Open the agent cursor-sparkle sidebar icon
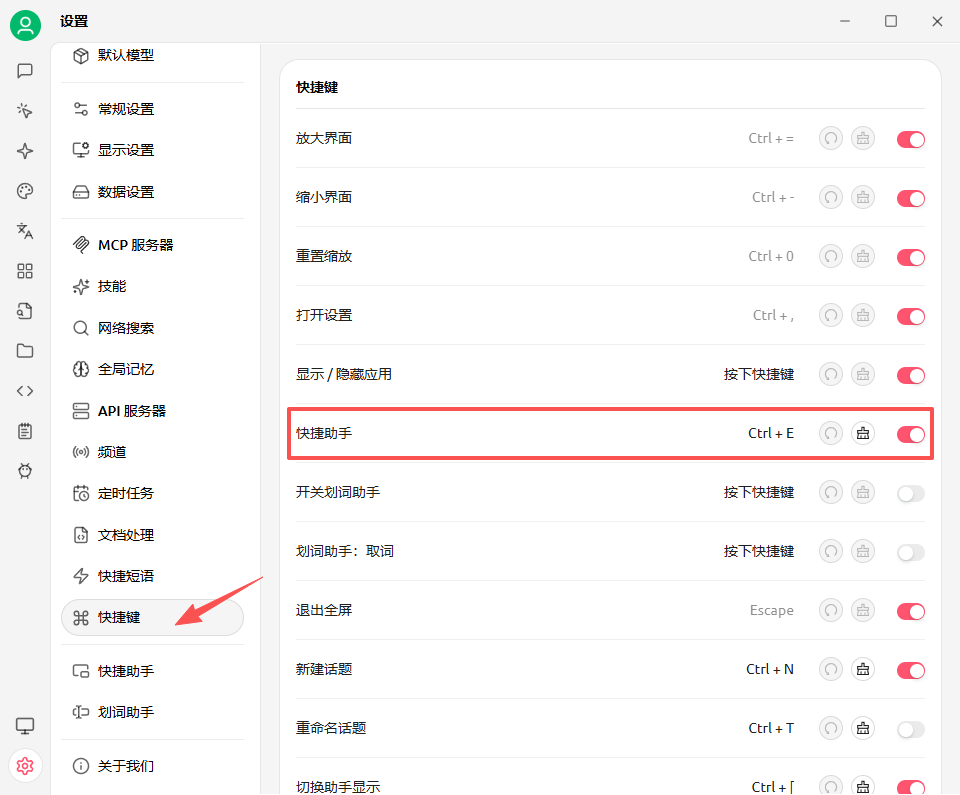Image resolution: width=960 pixels, height=795 pixels. tap(25, 111)
